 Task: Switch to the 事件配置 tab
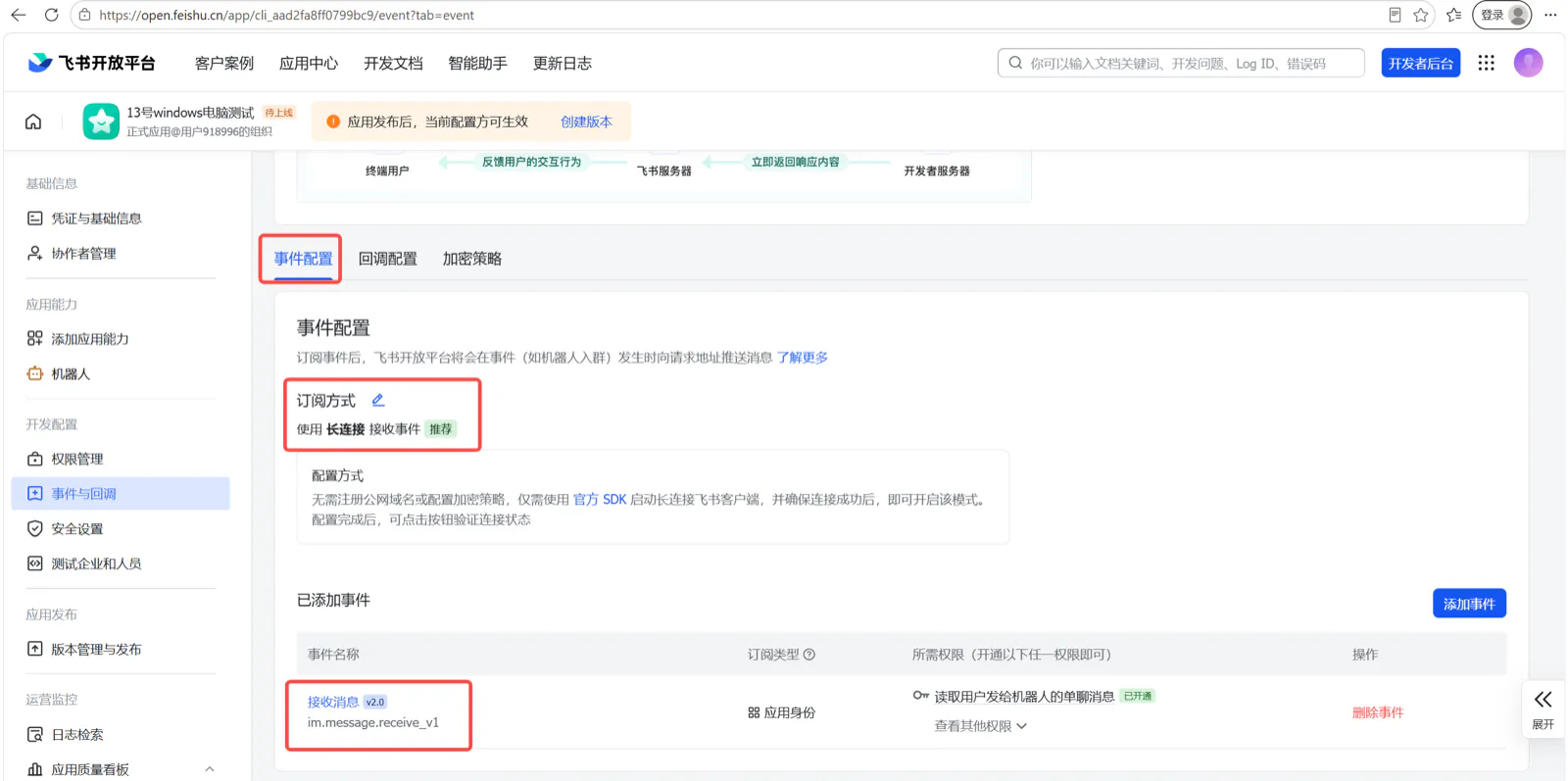(303, 259)
